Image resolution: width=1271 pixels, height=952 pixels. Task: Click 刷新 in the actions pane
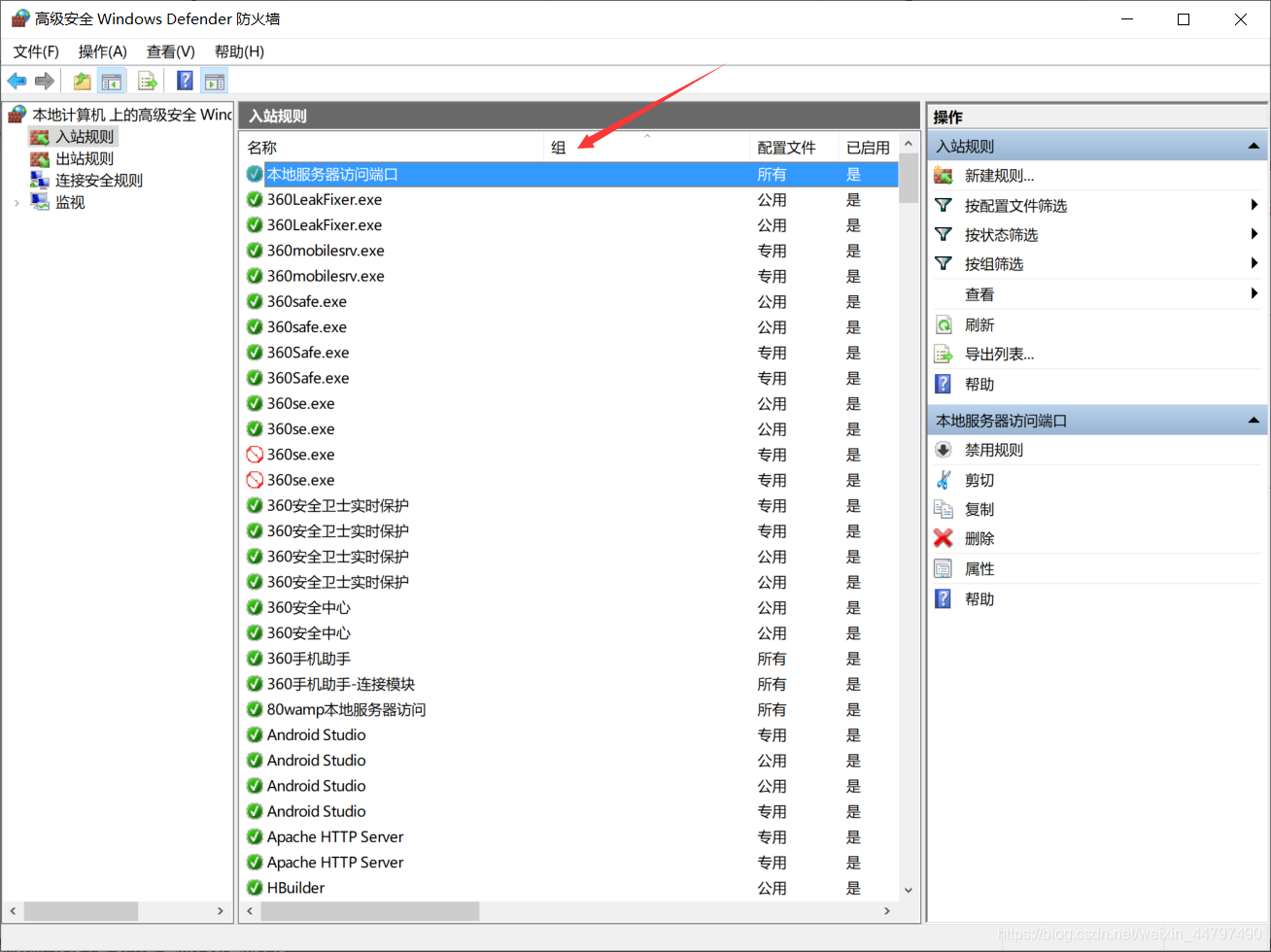[x=979, y=325]
